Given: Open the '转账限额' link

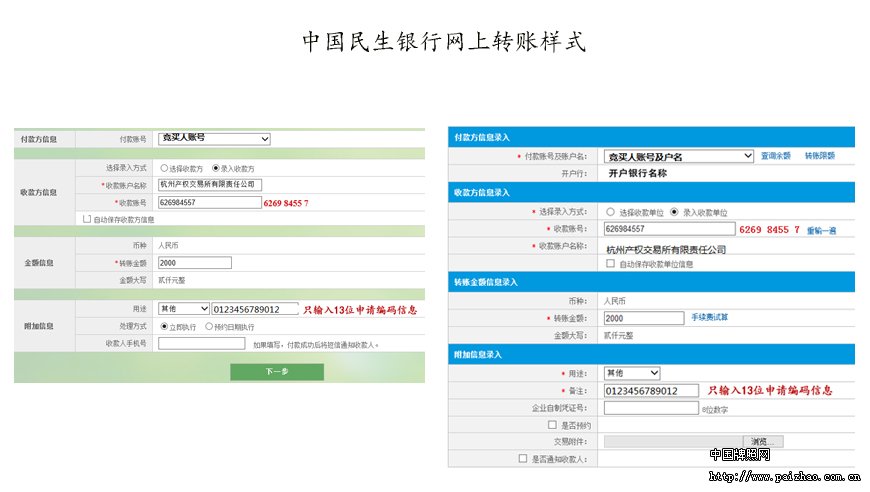Looking at the screenshot, I should point(820,156).
